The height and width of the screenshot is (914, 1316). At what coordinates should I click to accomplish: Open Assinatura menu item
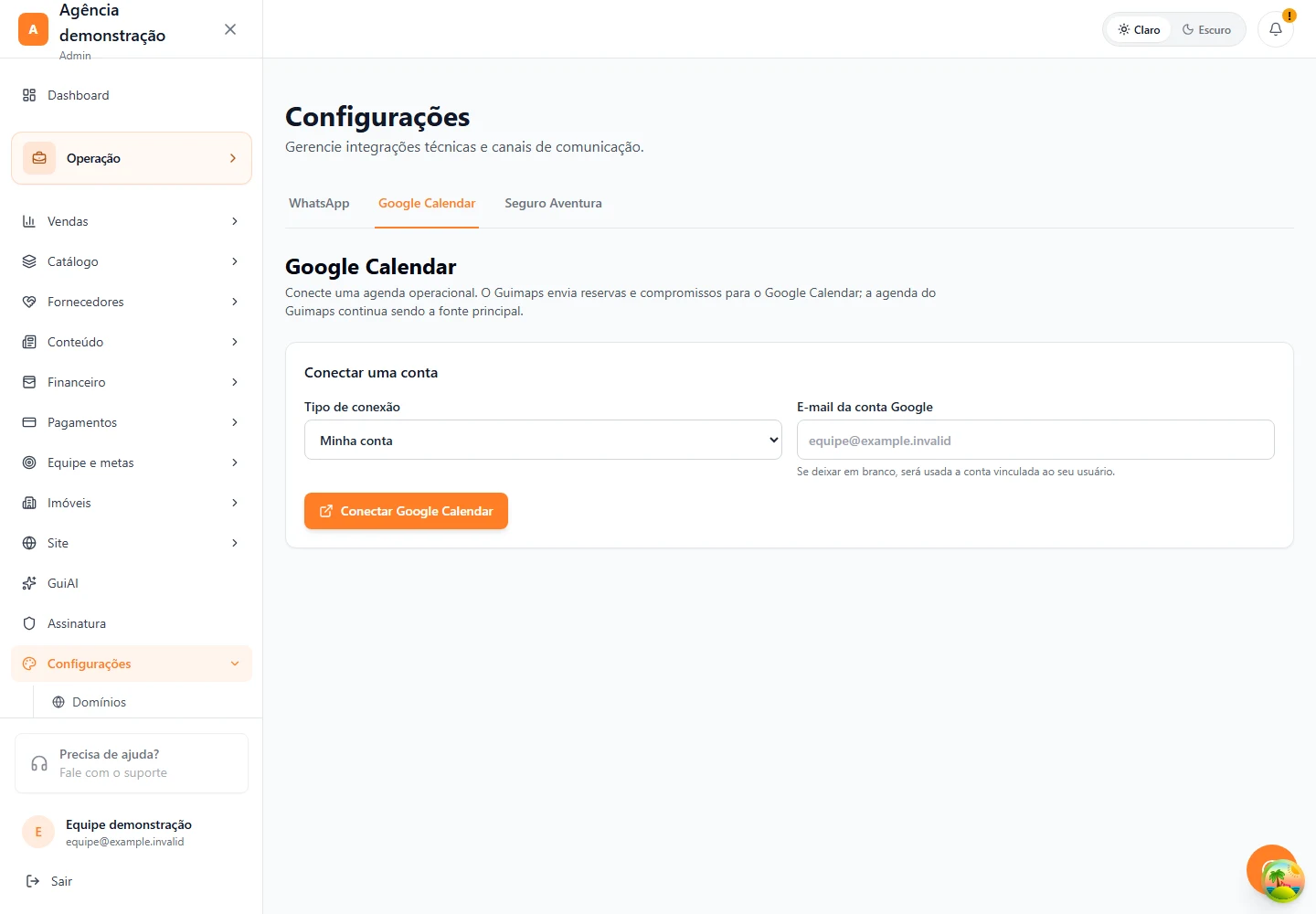(132, 623)
